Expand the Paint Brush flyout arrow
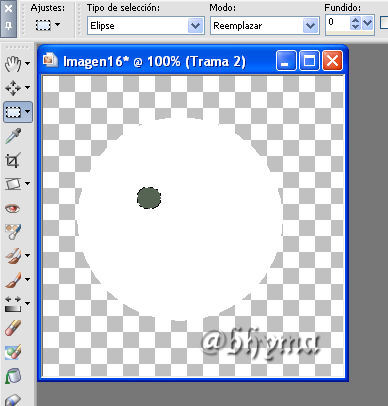The image size is (388, 406). 27,280
